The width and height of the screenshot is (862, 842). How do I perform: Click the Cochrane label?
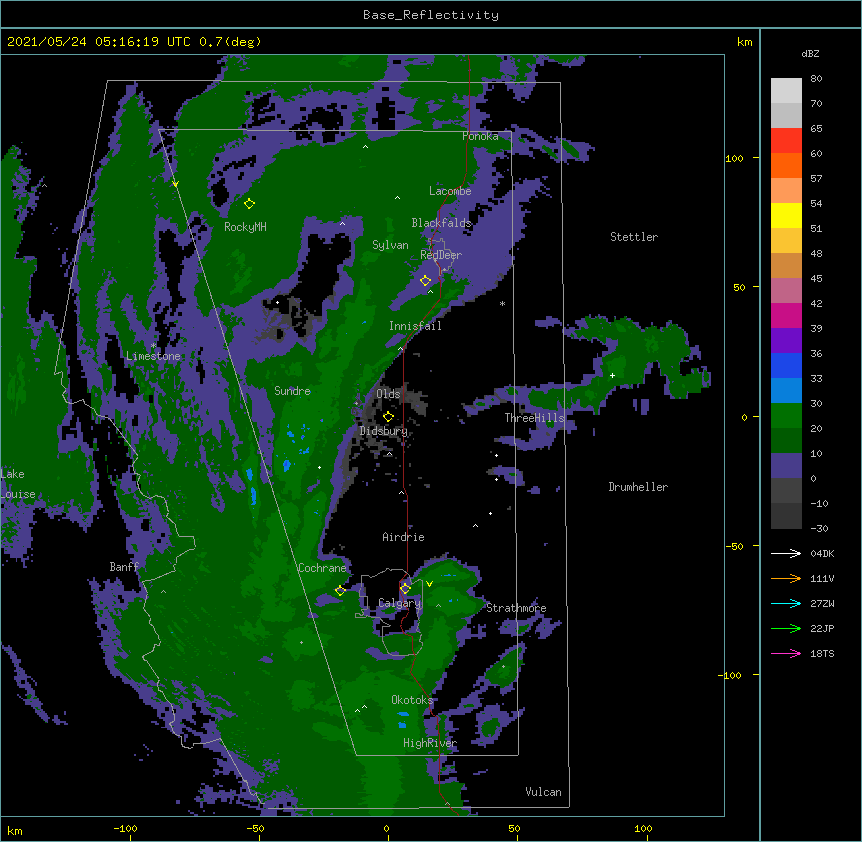coord(322,568)
